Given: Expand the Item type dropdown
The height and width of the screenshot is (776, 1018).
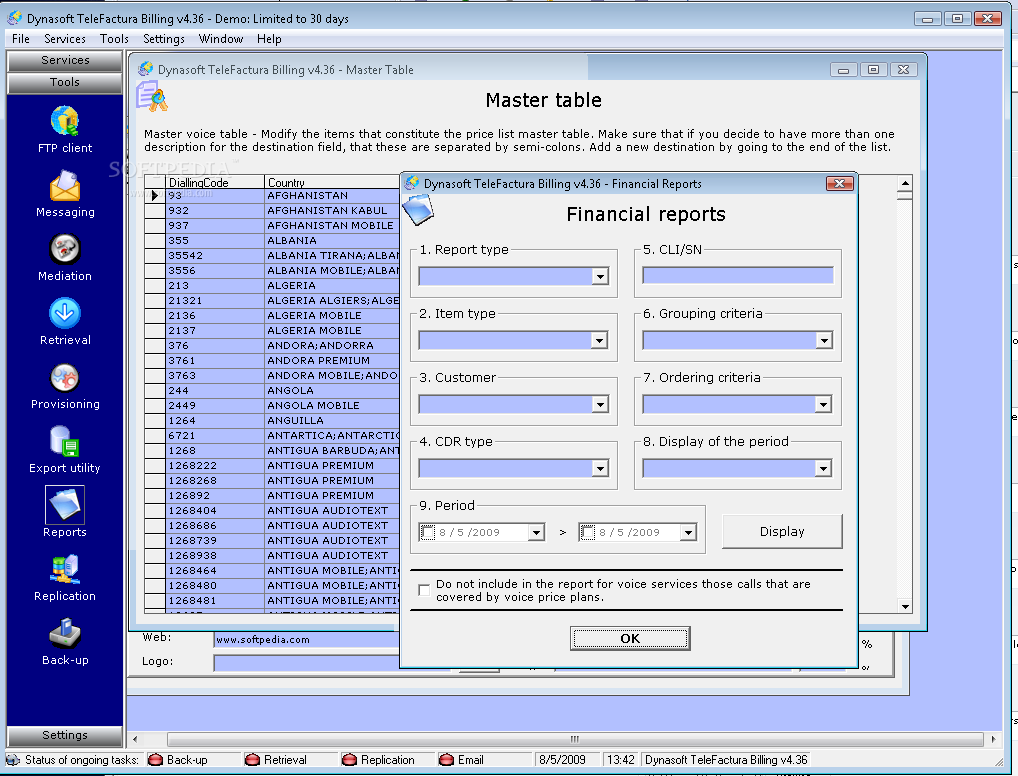Looking at the screenshot, I should coord(600,340).
